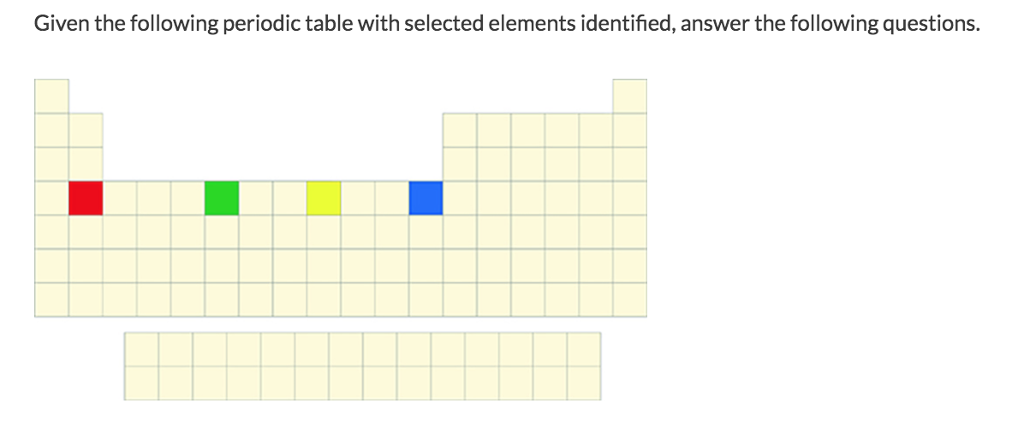Click the cell directly below the yellow cell

[324, 232]
